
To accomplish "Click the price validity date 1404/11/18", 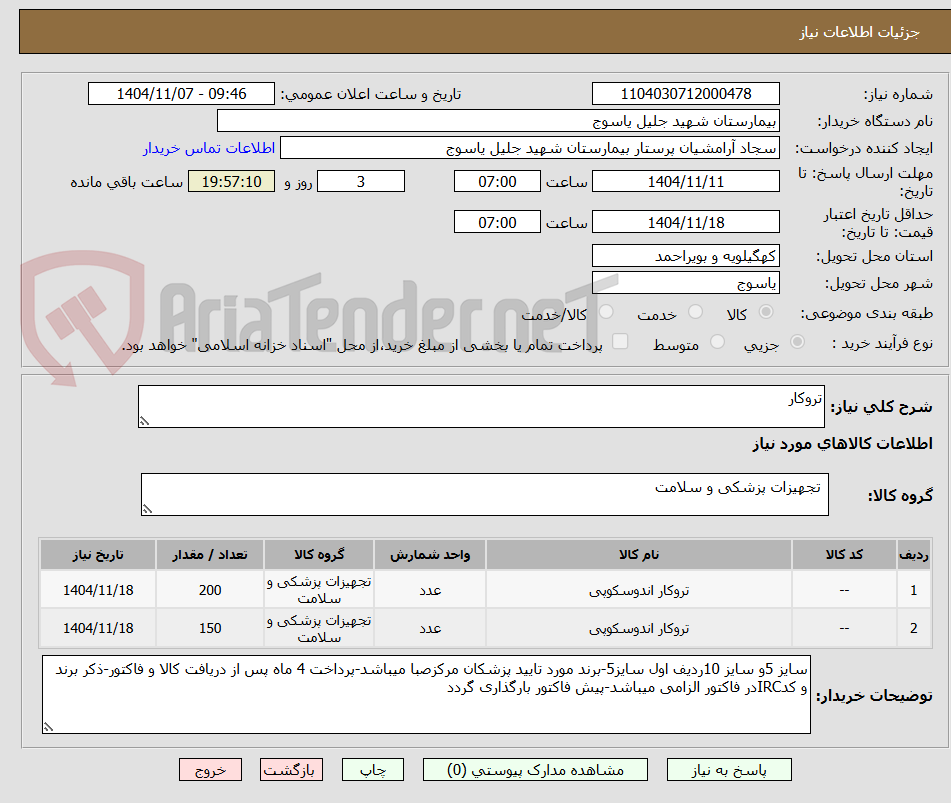I will pos(685,222).
